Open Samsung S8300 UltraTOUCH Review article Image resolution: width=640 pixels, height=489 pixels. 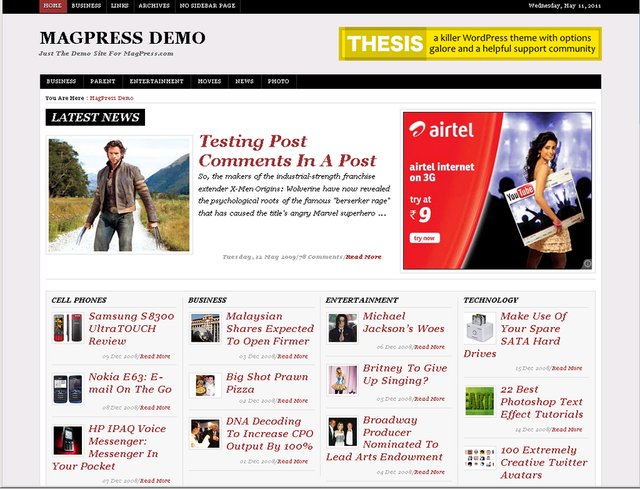click(x=131, y=329)
